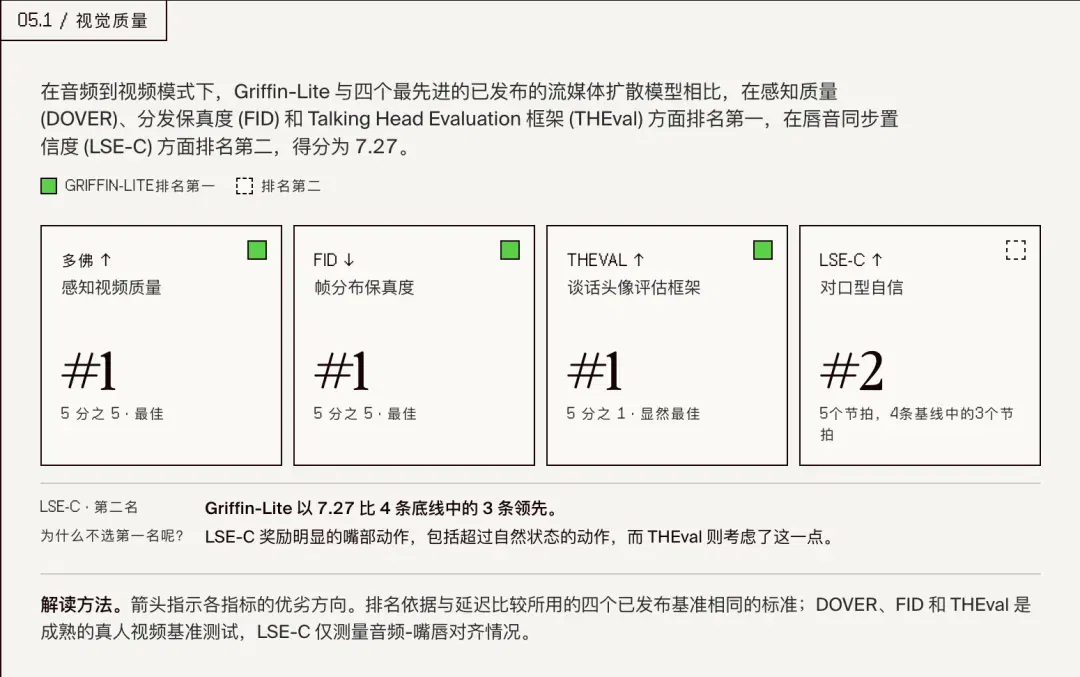Click the #1 rank on the 多佛 card
Screen dimensions: 1080x677
(89, 371)
